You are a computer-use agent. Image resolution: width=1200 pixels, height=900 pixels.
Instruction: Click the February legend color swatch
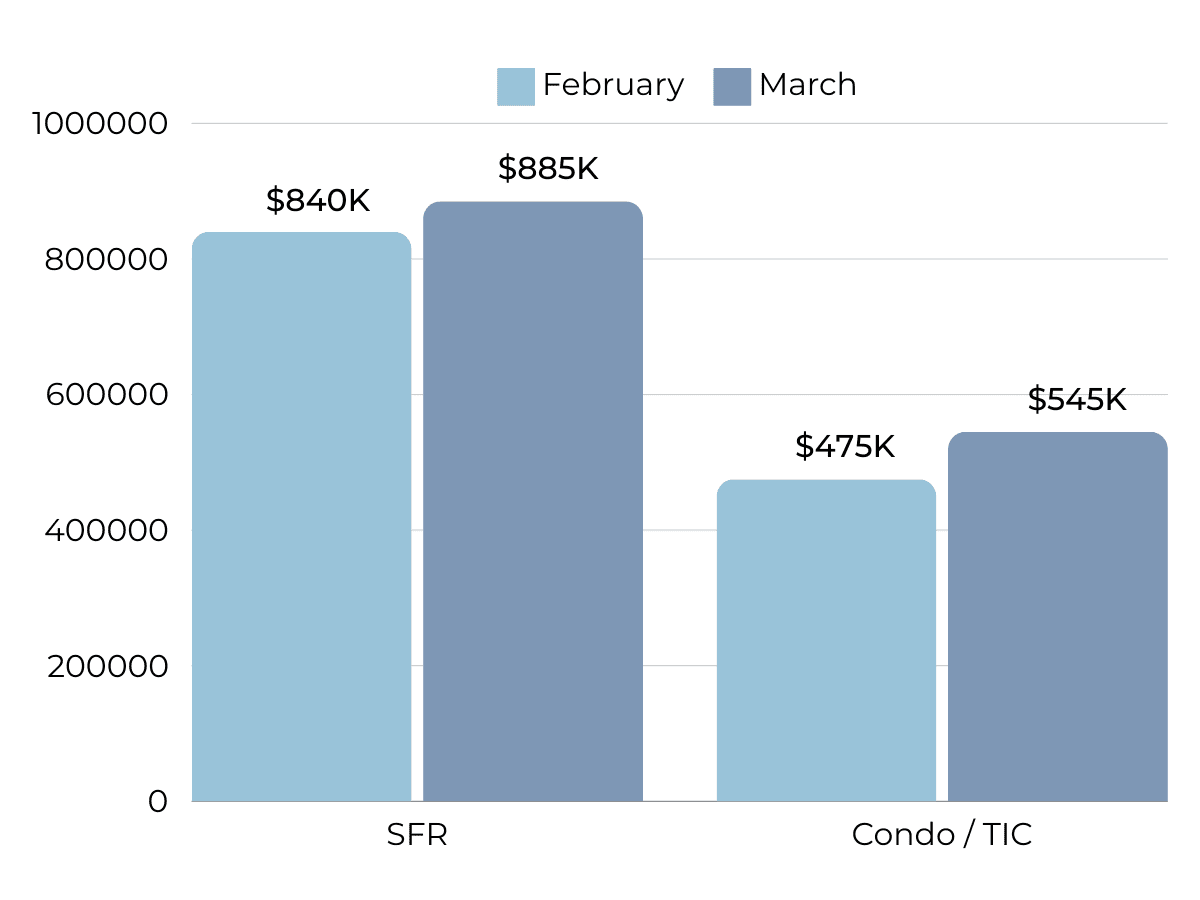(515, 86)
